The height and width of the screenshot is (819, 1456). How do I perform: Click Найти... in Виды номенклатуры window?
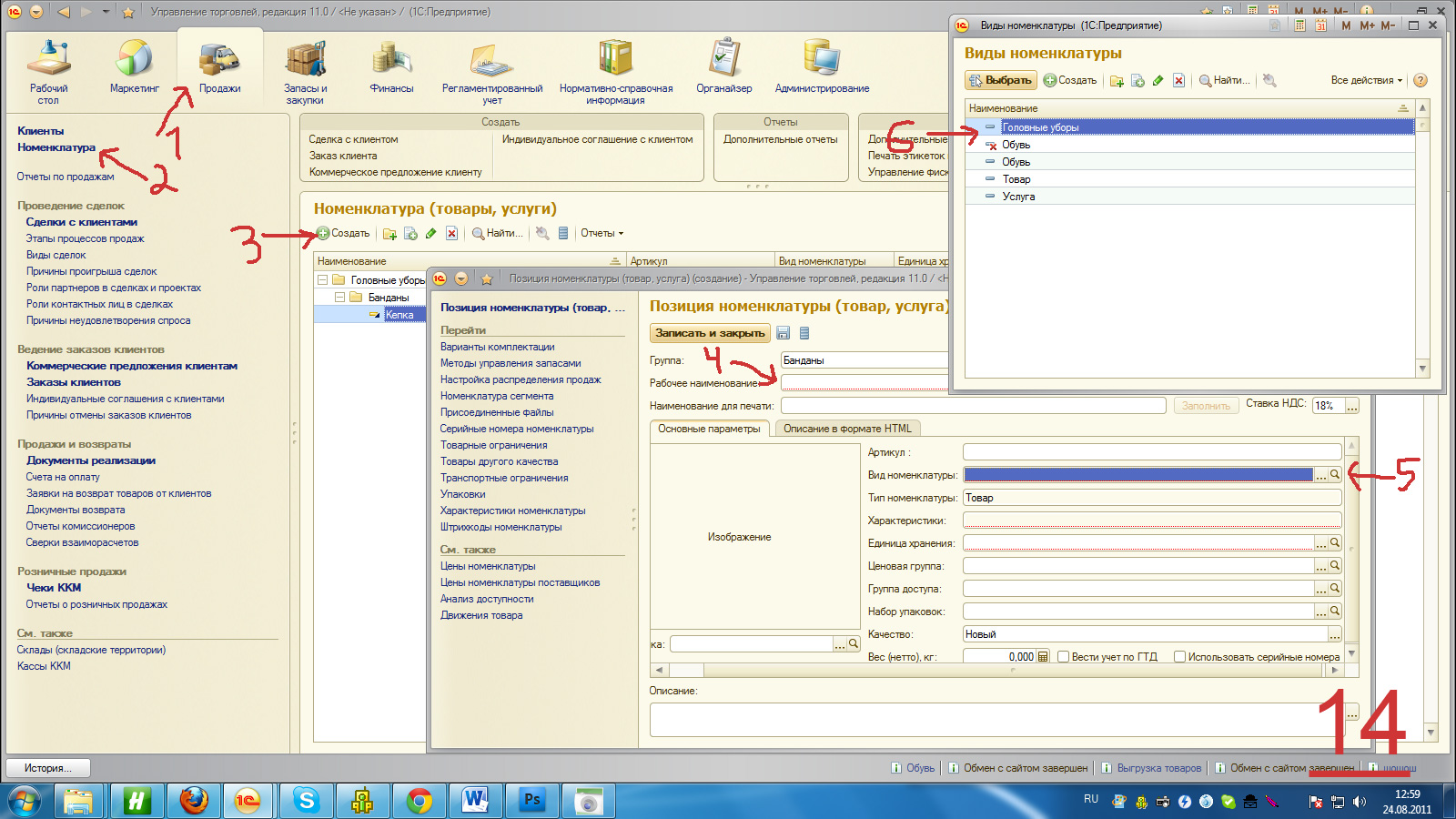click(1225, 80)
